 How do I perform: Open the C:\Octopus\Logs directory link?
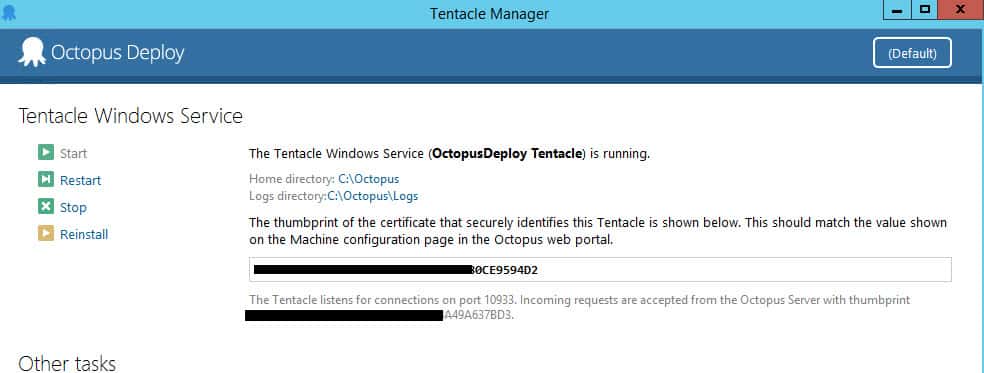[373, 196]
